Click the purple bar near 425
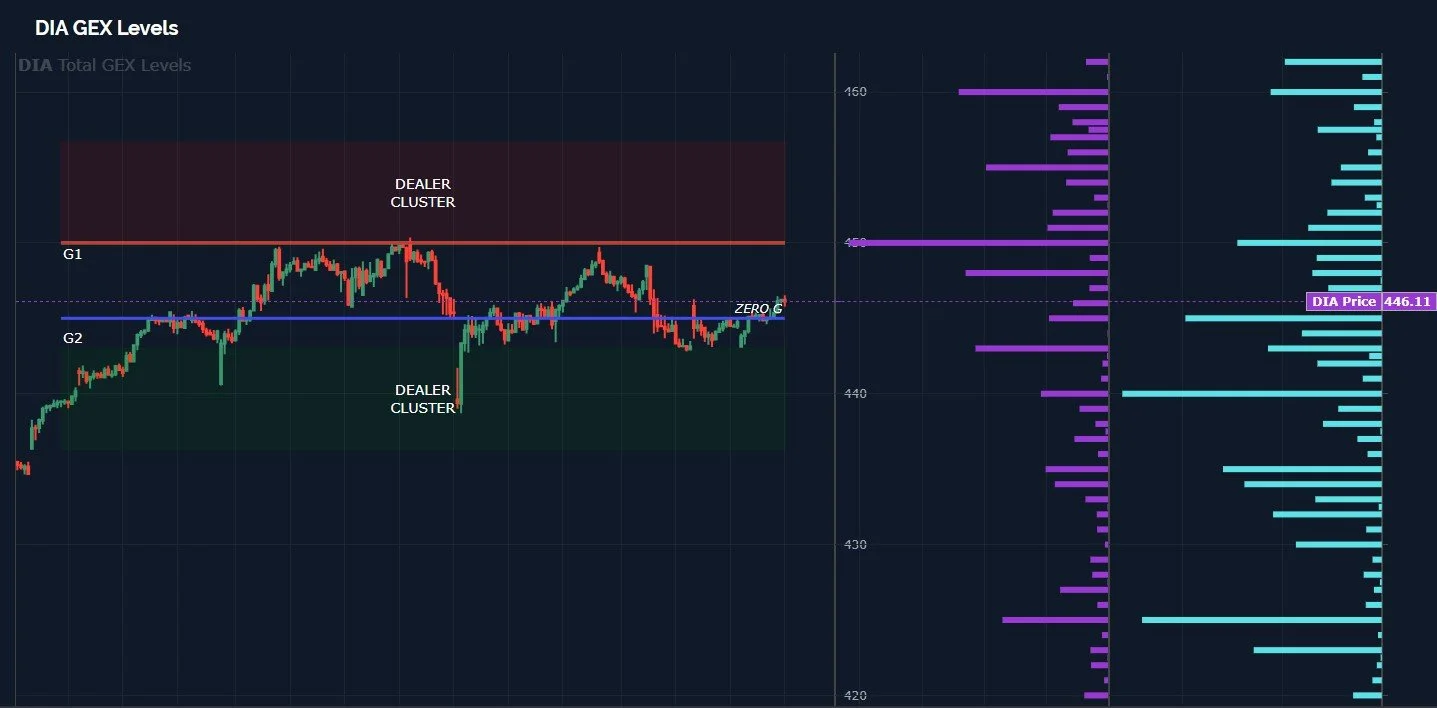The width and height of the screenshot is (1437, 708). tap(1055, 620)
